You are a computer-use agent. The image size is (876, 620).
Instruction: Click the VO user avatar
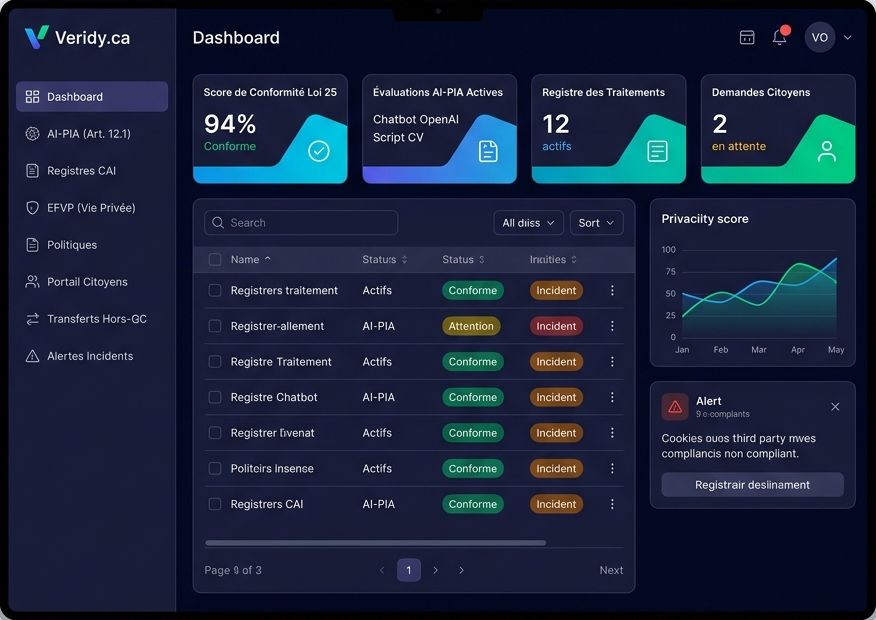point(820,37)
